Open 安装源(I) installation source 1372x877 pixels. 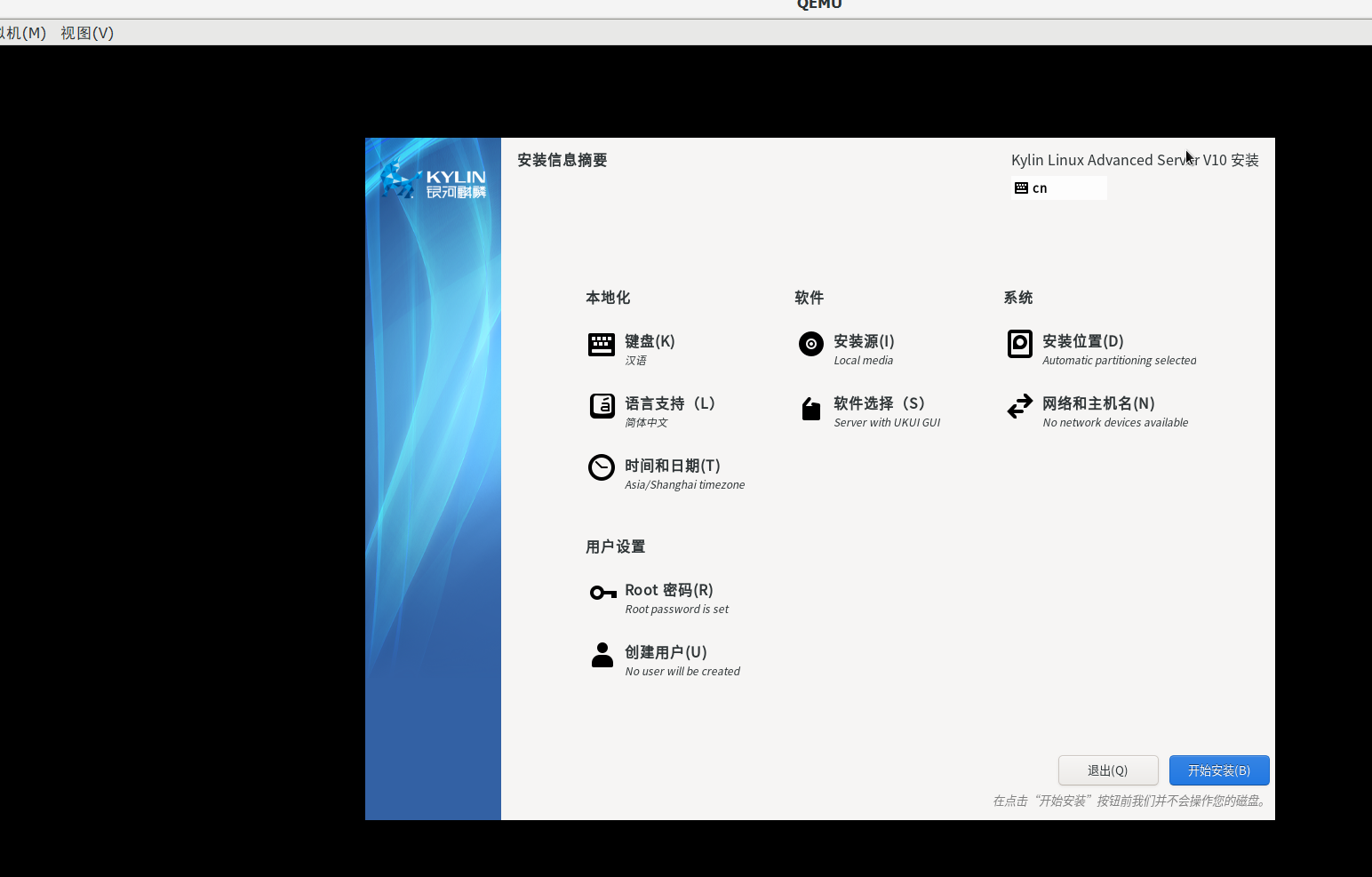[x=864, y=341]
